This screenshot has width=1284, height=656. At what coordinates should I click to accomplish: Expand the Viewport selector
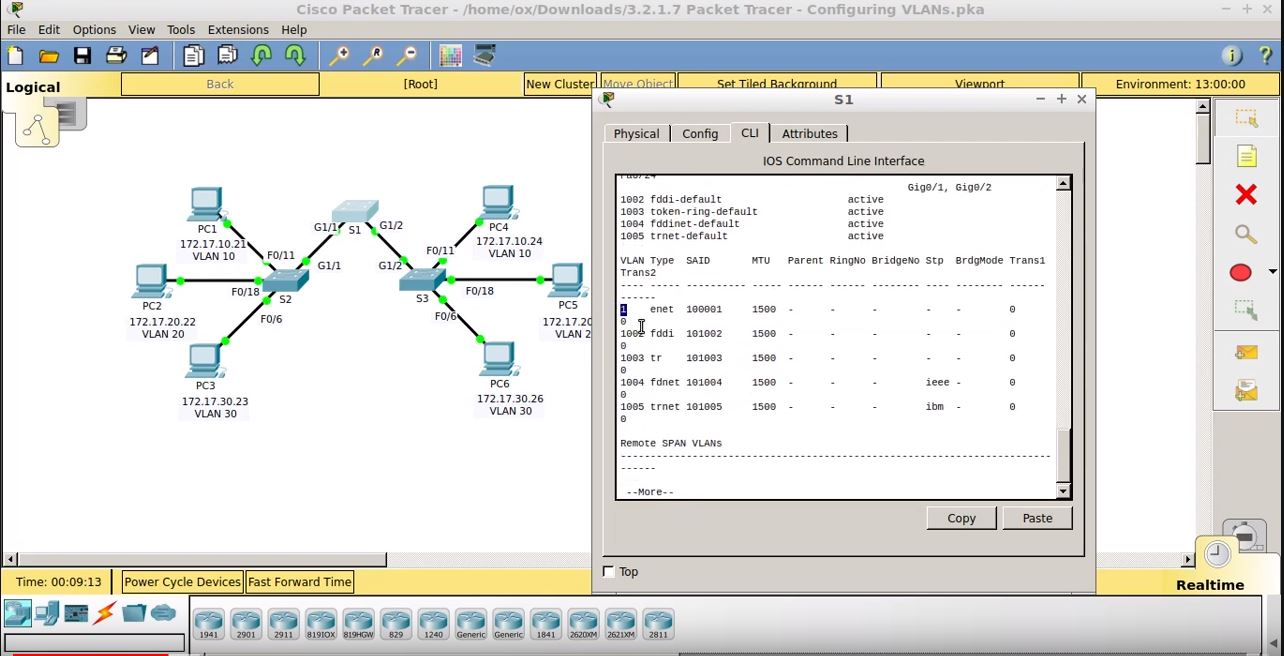(980, 83)
